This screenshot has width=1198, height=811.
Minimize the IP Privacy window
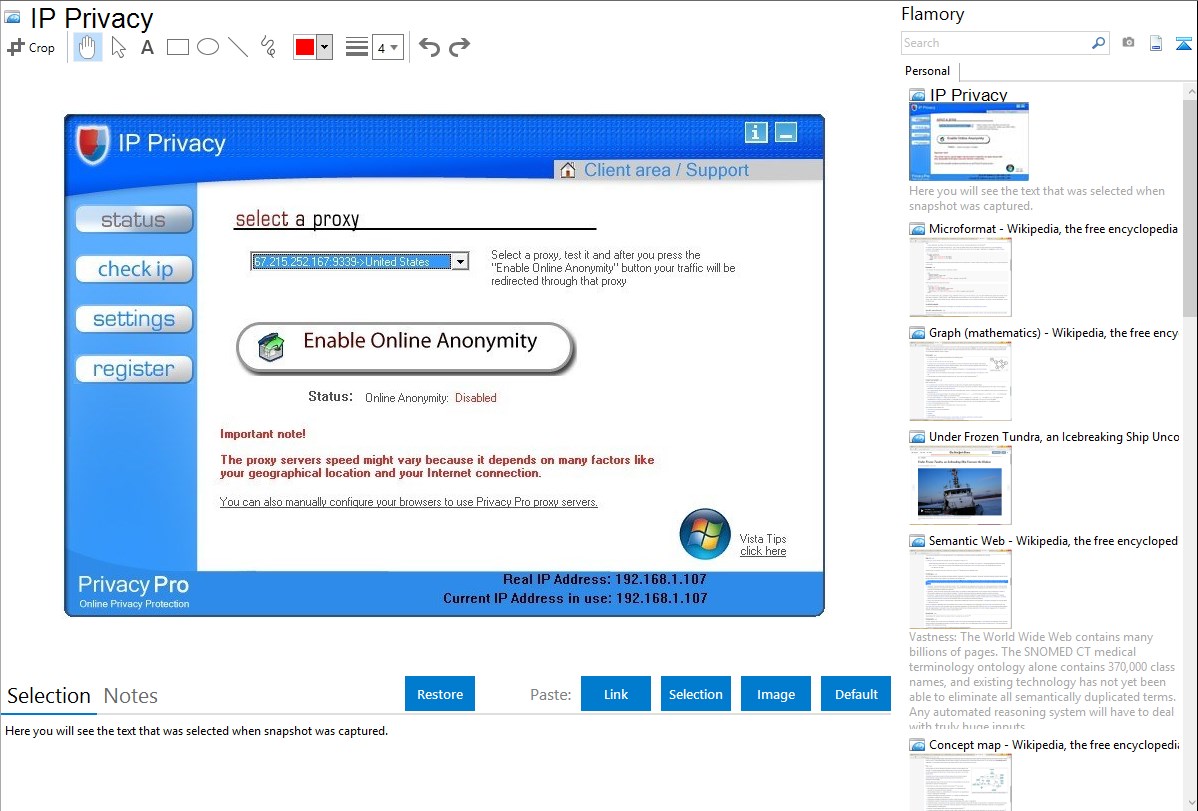point(786,132)
